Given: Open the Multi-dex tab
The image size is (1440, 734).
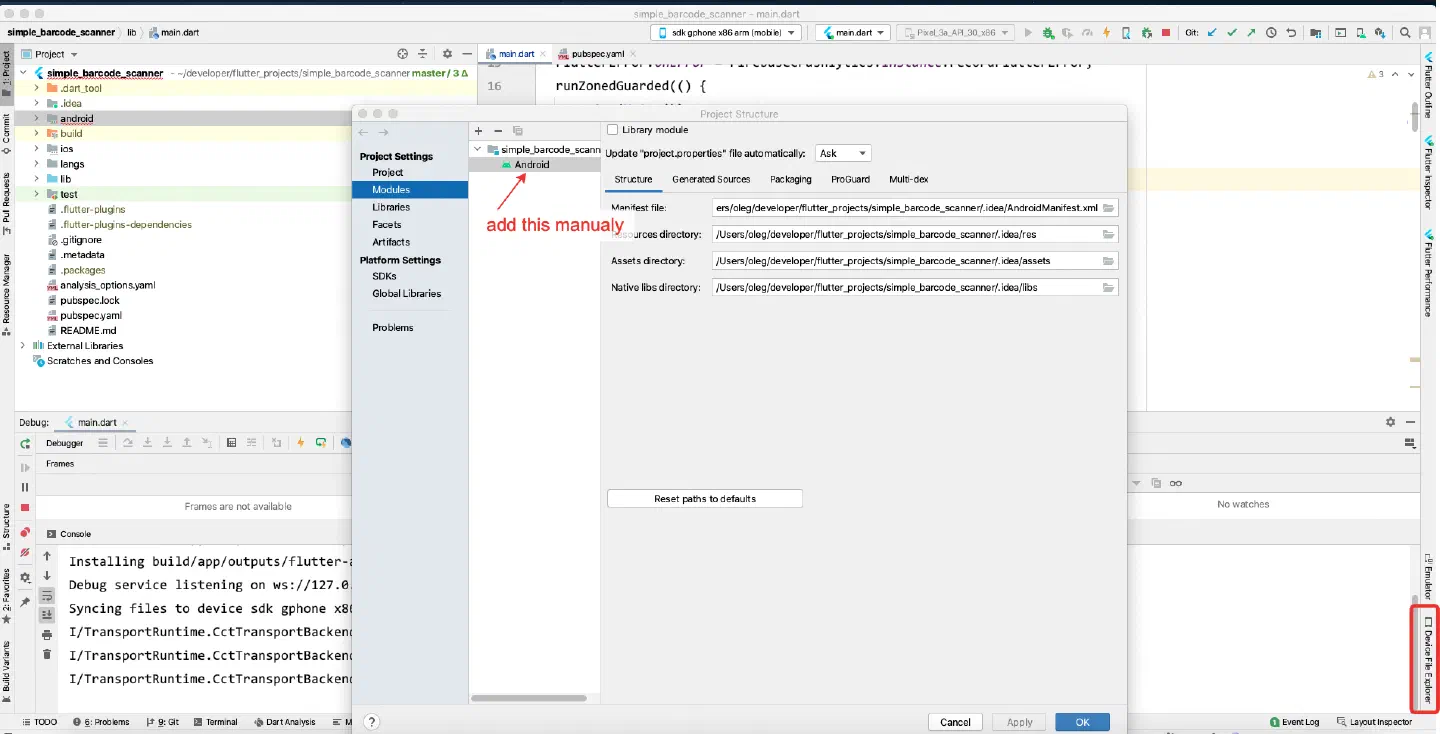Looking at the screenshot, I should pos(909,179).
